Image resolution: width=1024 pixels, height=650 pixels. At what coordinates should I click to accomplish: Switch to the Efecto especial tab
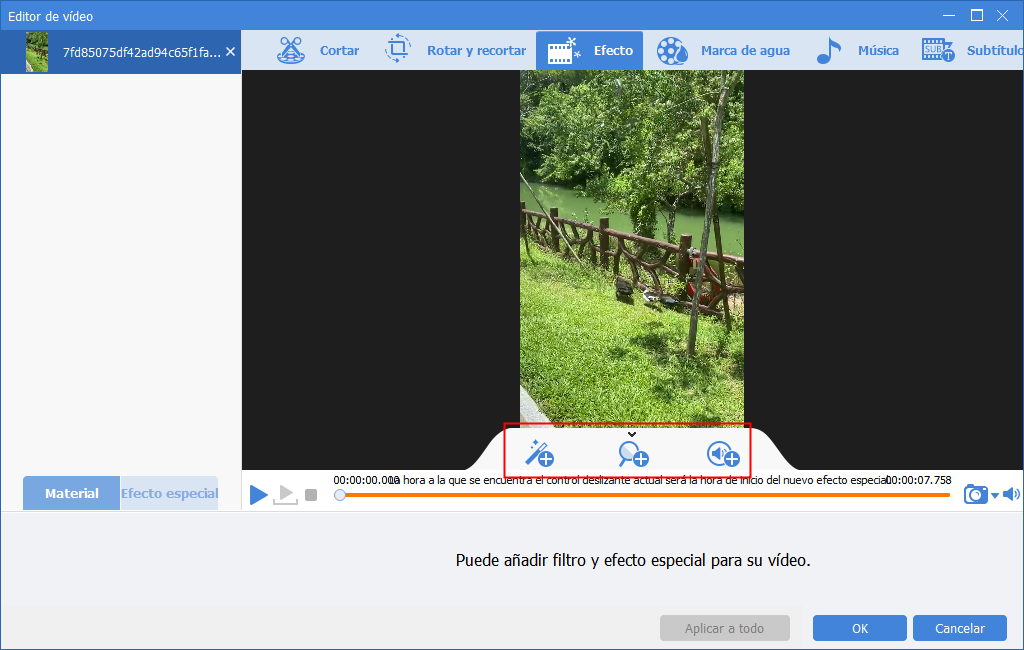[x=169, y=493]
